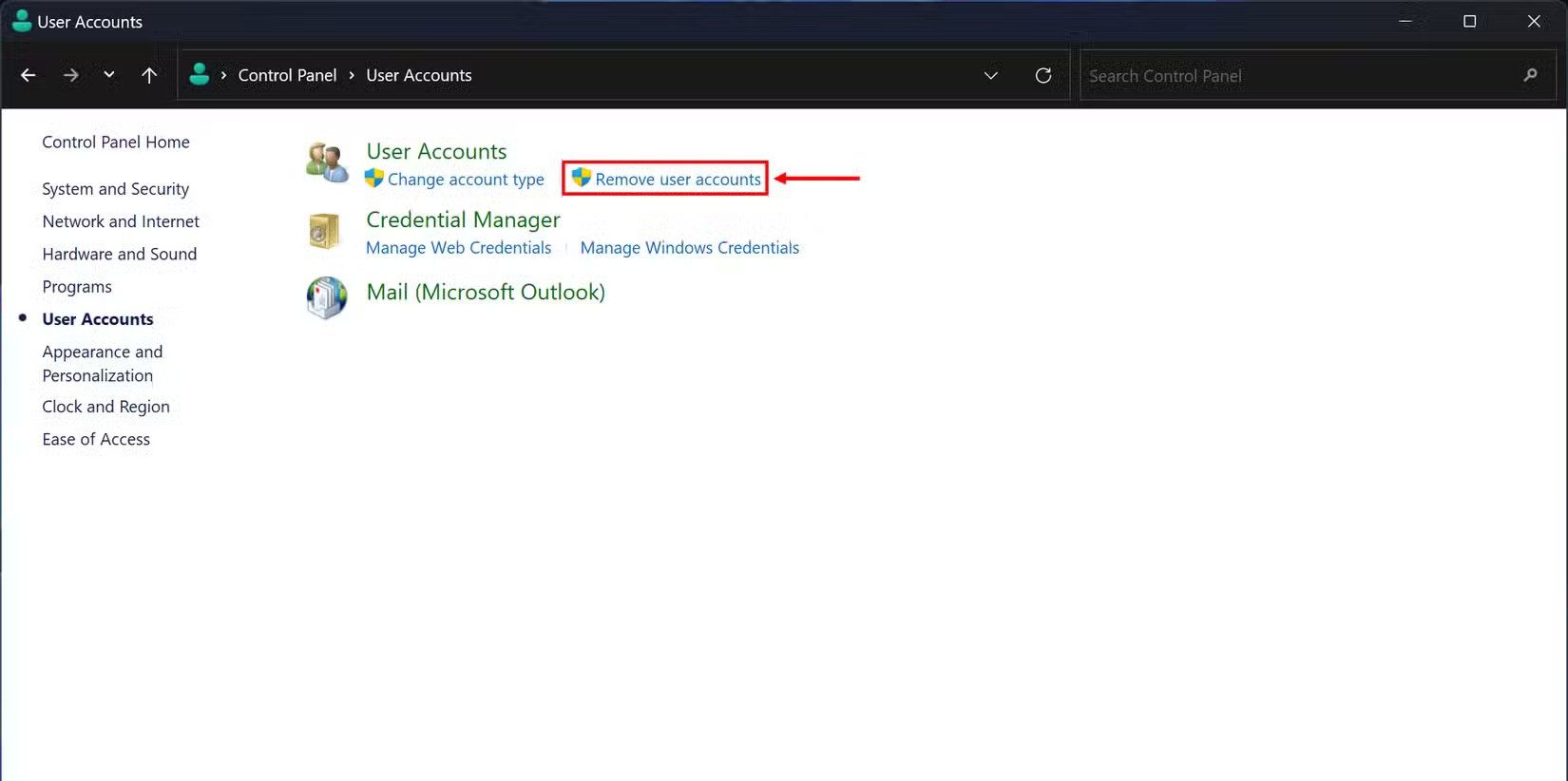This screenshot has height=781, width=1568.
Task: Refresh the Control Panel view
Action: [x=1043, y=75]
